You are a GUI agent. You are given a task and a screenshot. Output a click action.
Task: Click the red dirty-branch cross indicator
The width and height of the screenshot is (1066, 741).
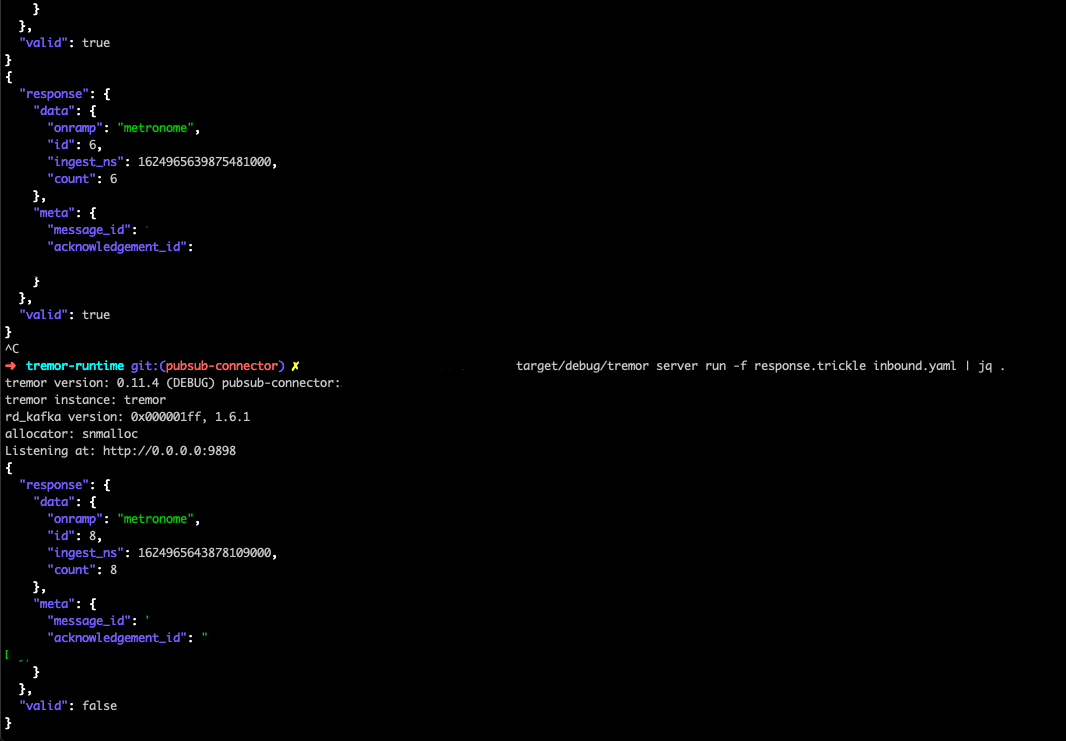294,365
